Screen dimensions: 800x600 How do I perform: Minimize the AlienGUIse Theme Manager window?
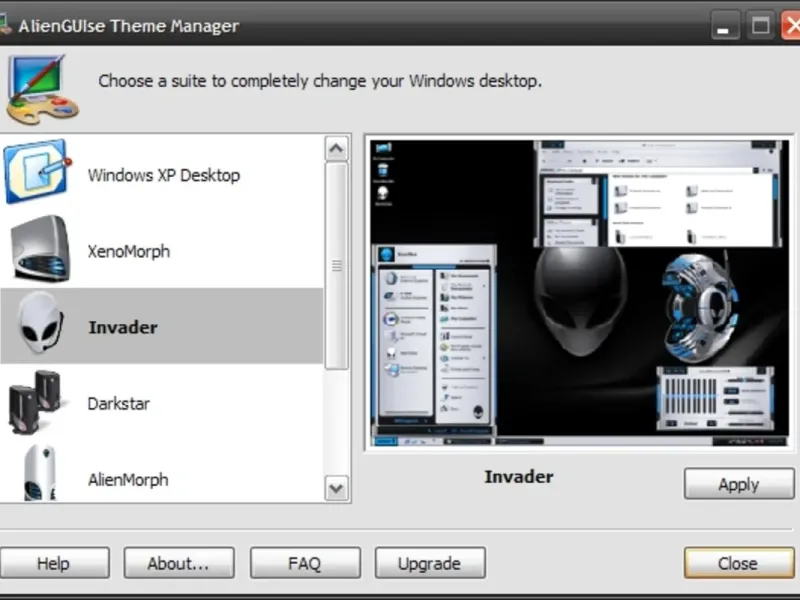[724, 26]
